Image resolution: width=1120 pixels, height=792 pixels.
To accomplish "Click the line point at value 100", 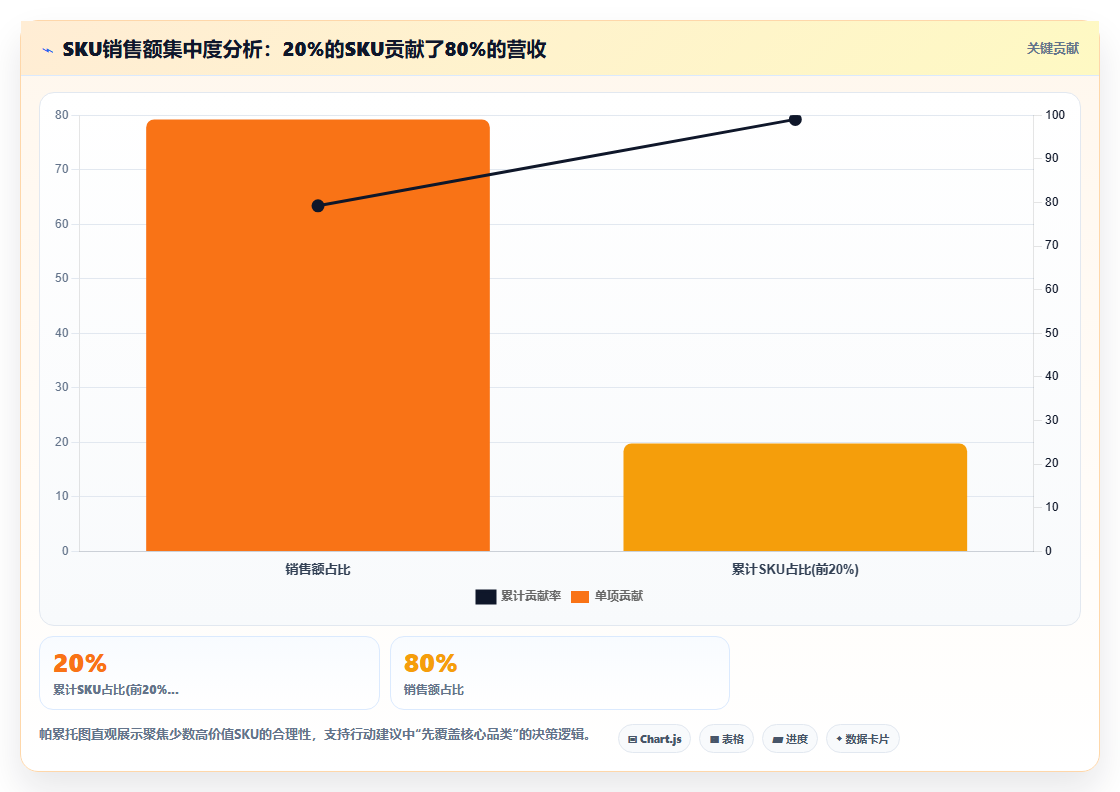I will coord(795,119).
